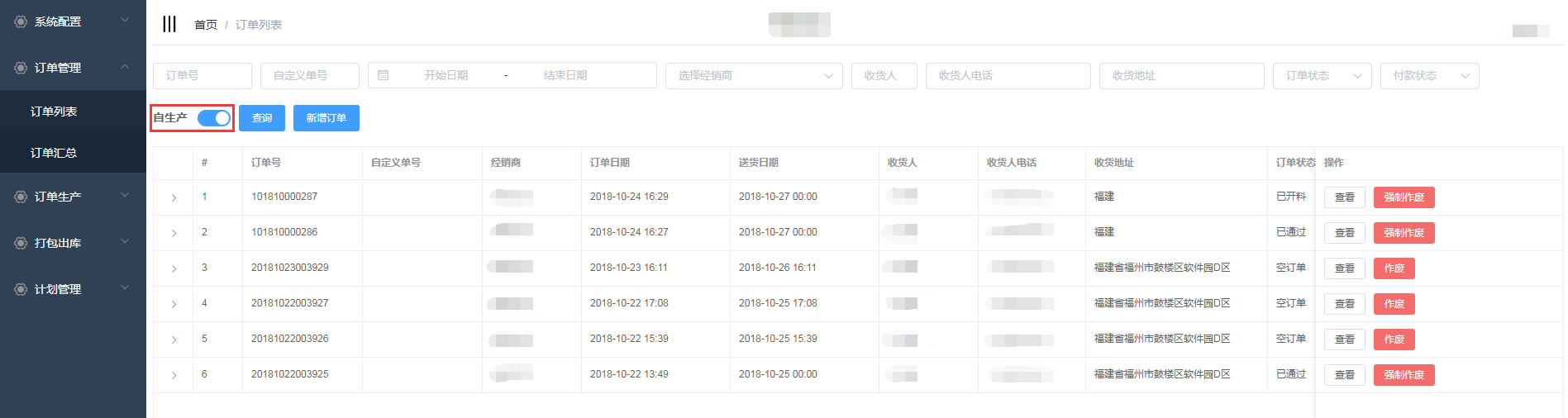
Task: Expand row for order 101810000287
Action: [174, 197]
